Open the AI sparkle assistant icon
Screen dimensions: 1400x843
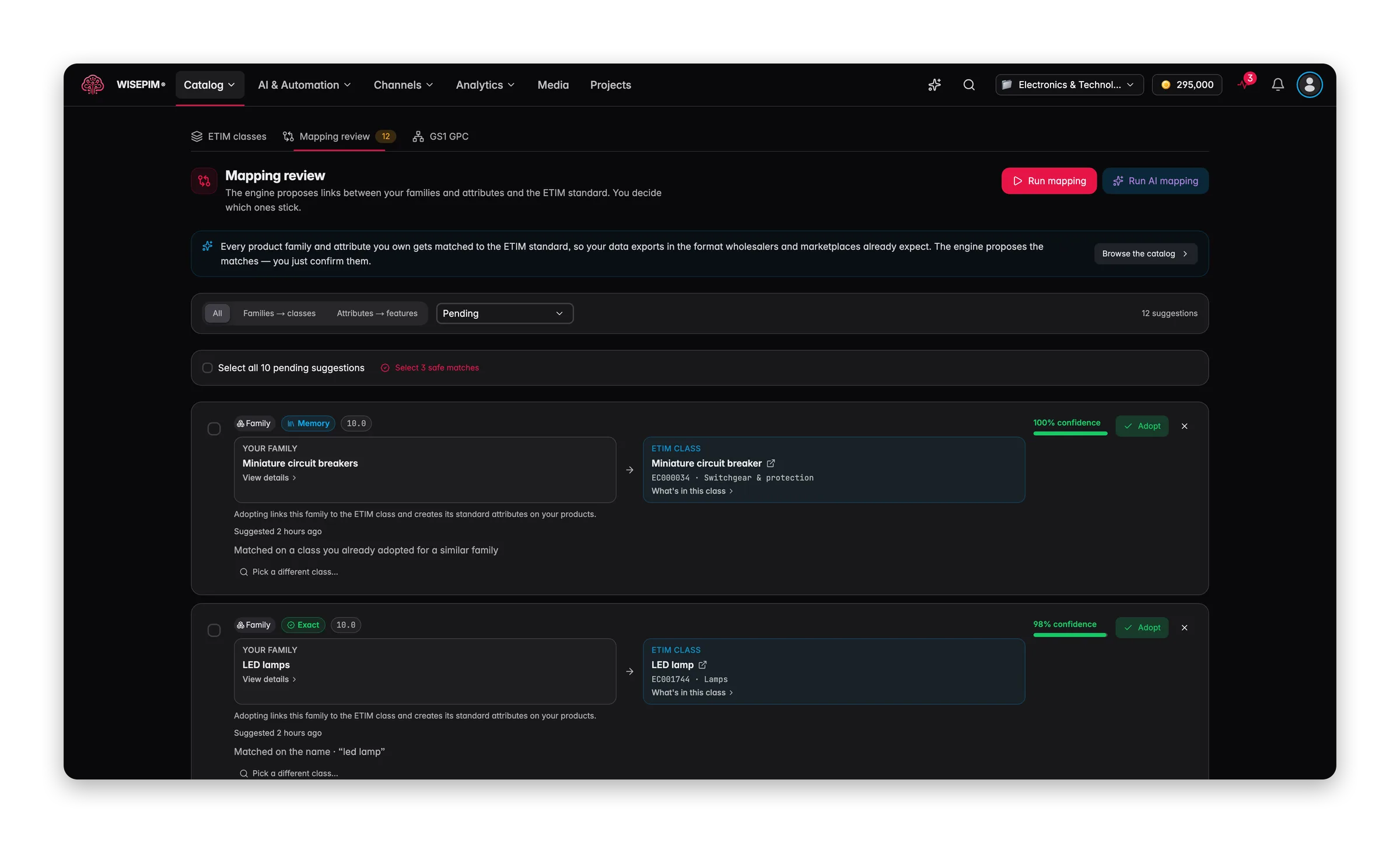(935, 85)
